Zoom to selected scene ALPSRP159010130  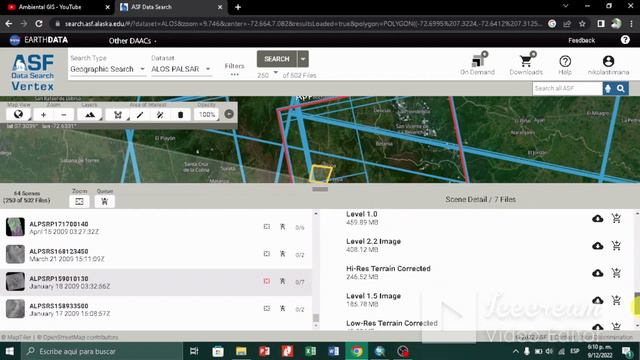coord(267,281)
